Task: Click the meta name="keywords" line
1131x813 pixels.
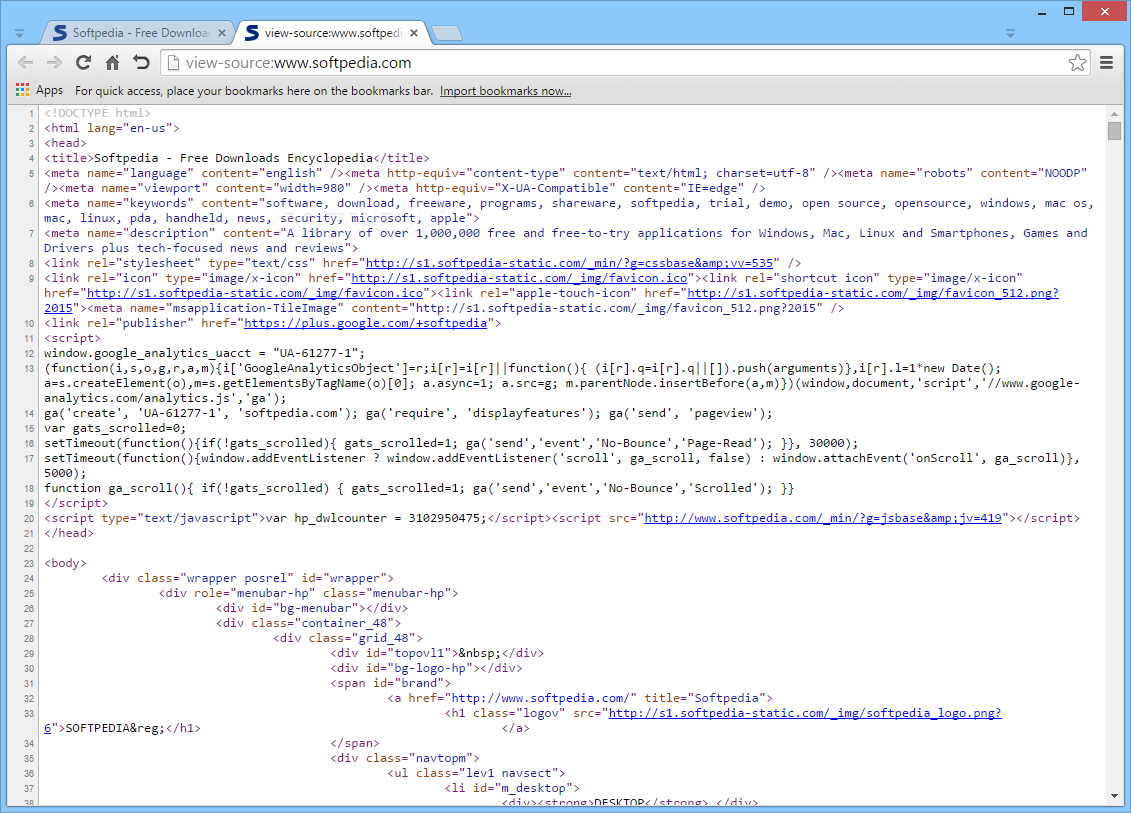Action: pos(569,211)
